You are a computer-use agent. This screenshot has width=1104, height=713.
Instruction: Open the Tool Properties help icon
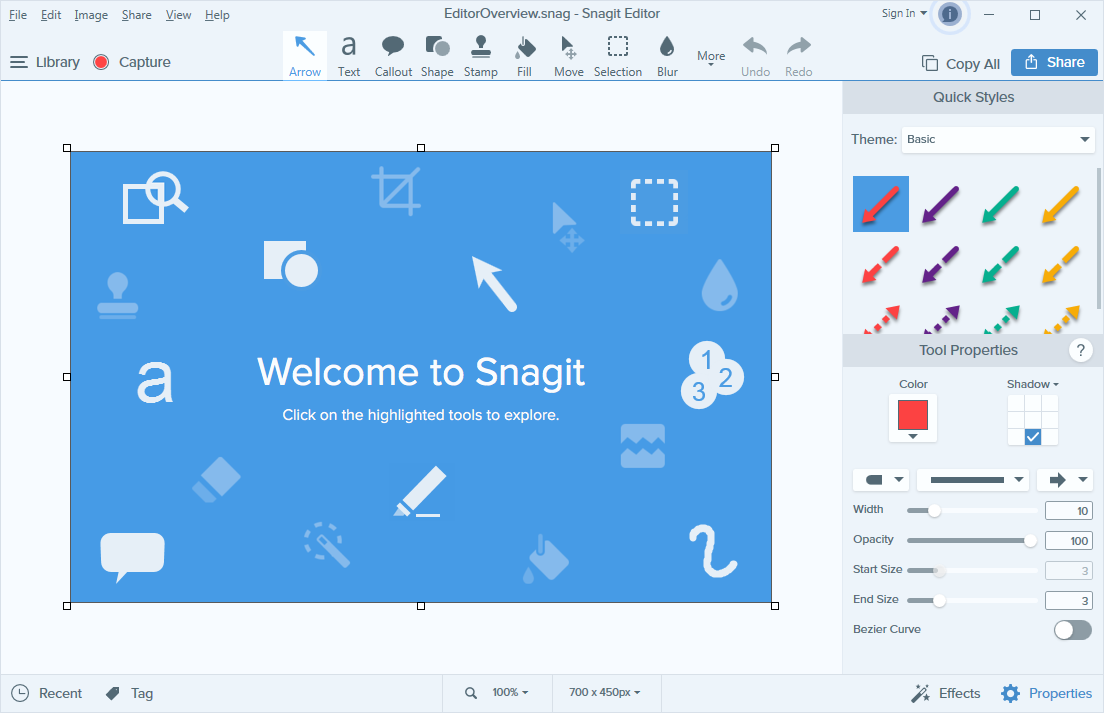tap(1080, 350)
